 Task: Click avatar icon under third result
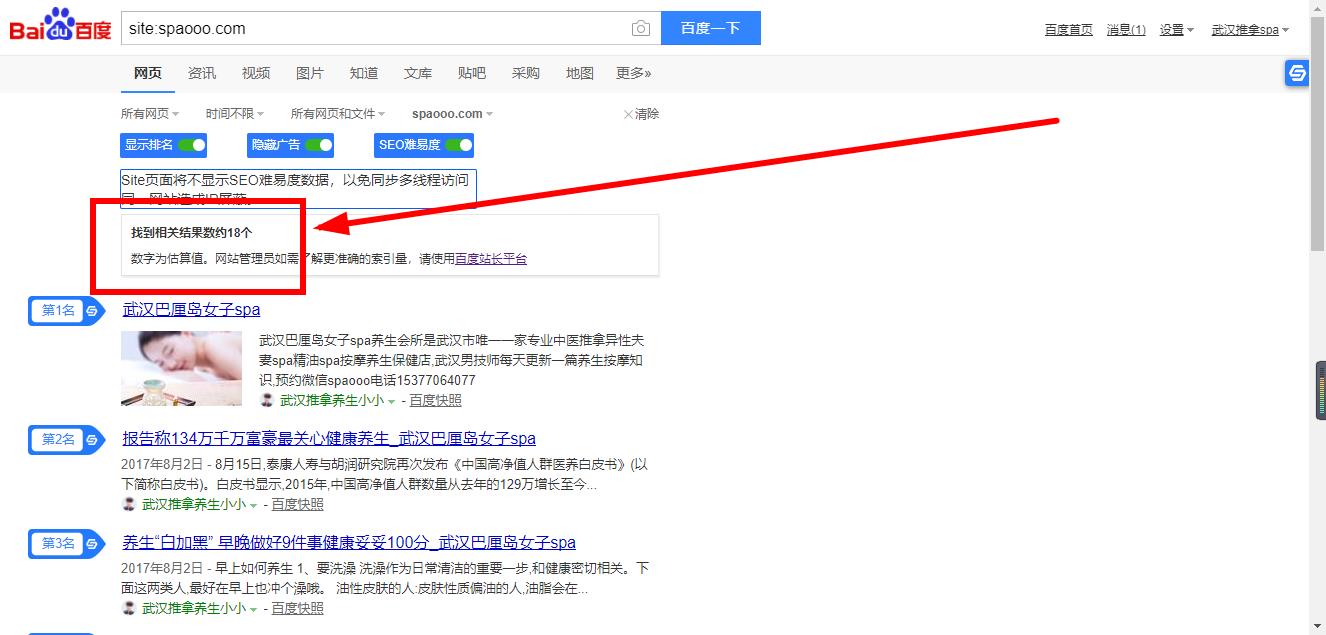tap(129, 608)
